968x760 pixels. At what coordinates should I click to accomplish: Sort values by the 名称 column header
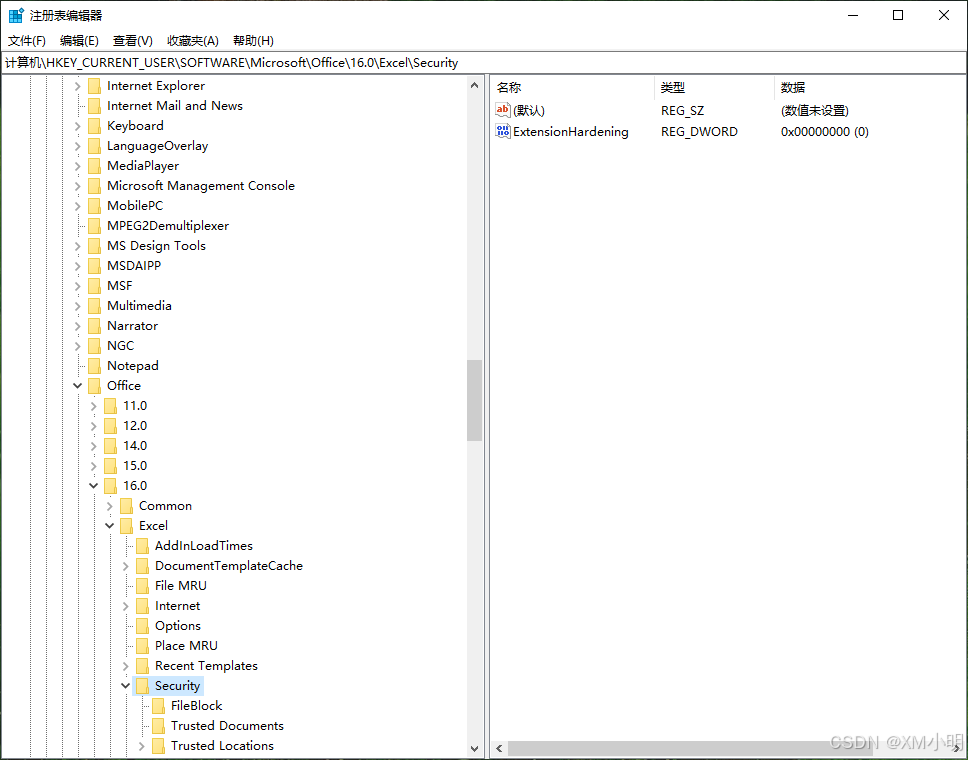(573, 88)
